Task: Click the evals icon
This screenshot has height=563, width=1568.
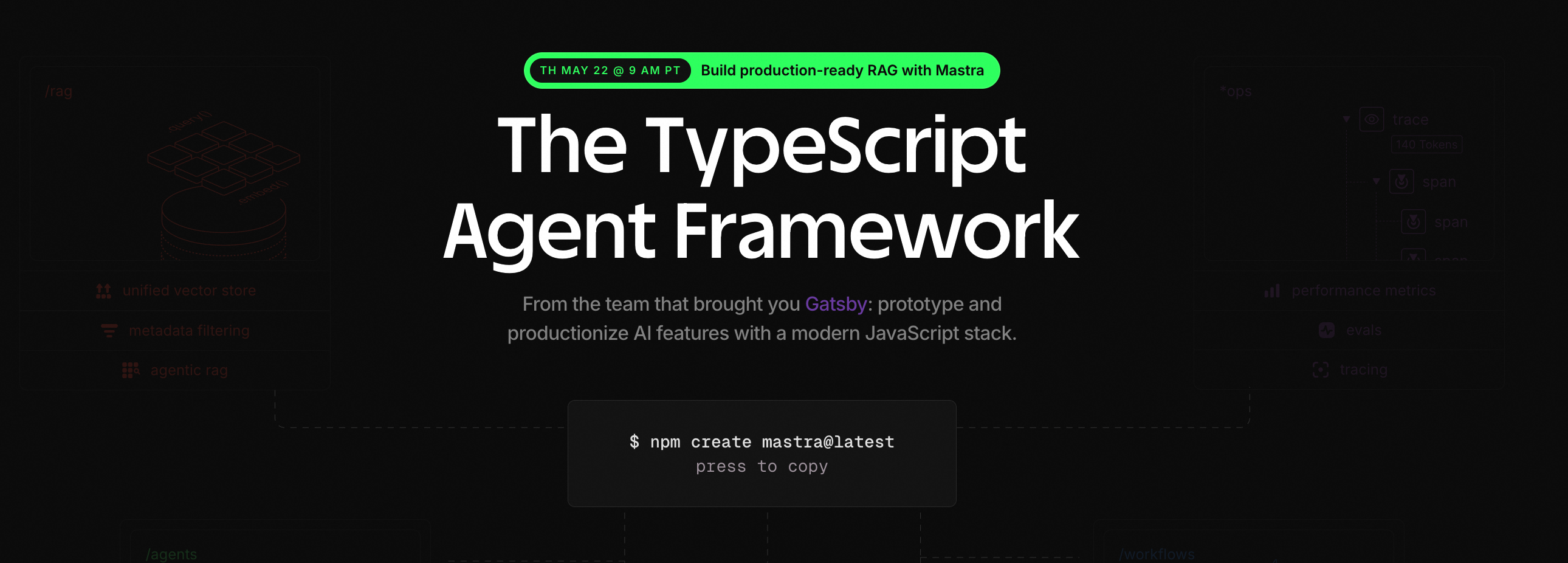Action: pos(1326,331)
